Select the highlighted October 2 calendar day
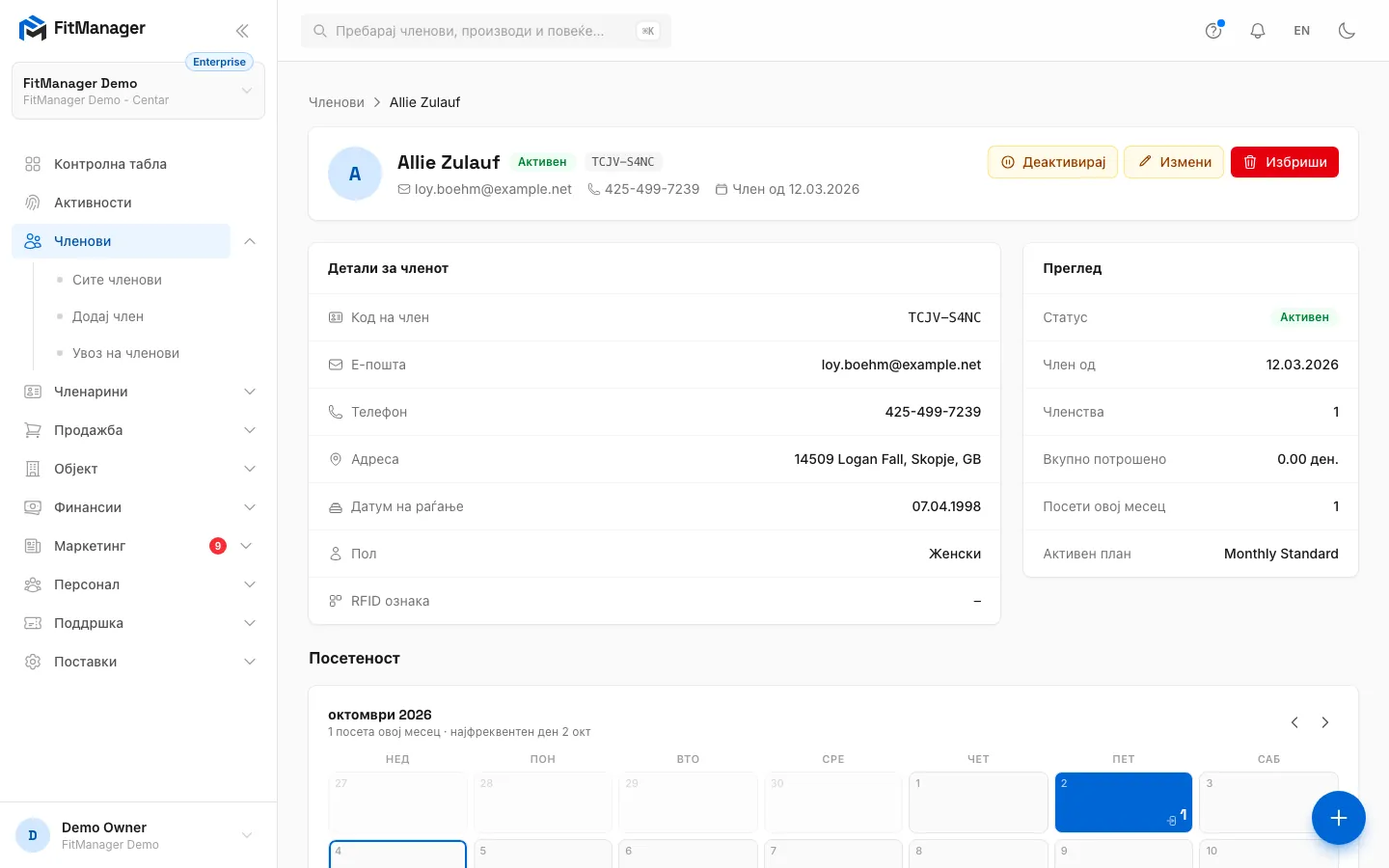Viewport: 1389px width, 868px height. [1124, 802]
